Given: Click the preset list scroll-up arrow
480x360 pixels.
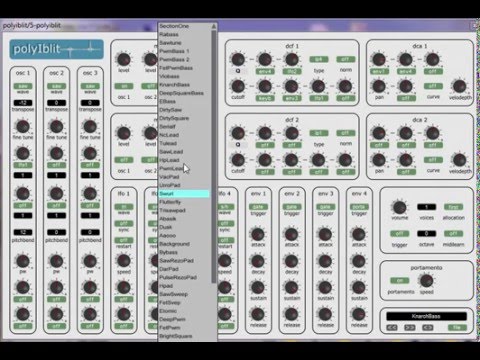Looking at the screenshot, I should [214, 26].
